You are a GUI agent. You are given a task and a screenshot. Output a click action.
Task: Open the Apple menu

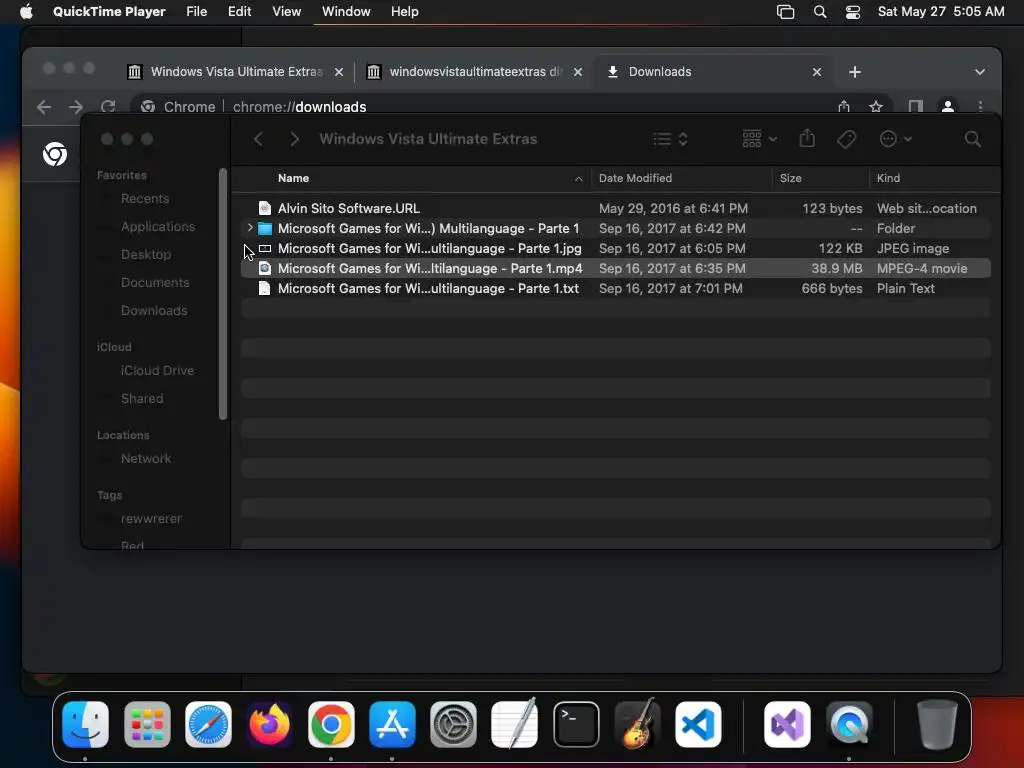coord(26,12)
